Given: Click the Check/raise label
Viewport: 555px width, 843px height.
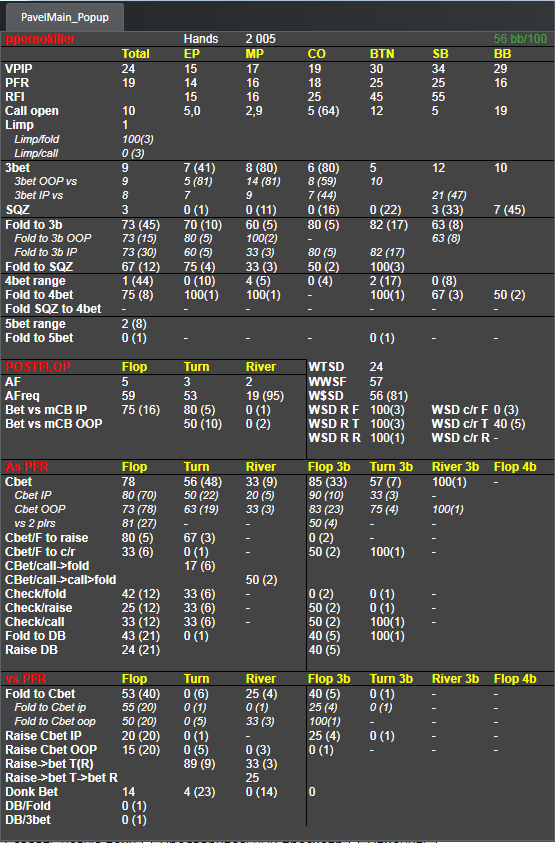Looking at the screenshot, I should (x=38, y=608).
